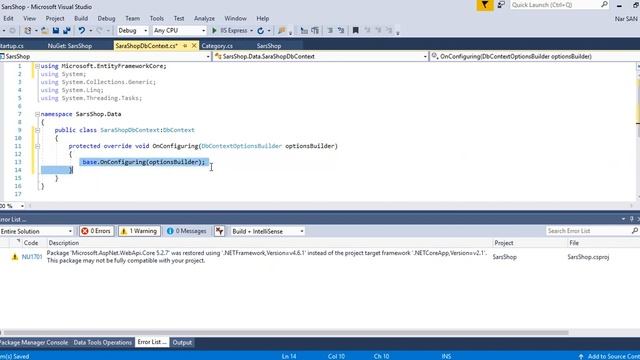The width and height of the screenshot is (640, 360).
Task: Open the Project menu
Action: click(55, 19)
